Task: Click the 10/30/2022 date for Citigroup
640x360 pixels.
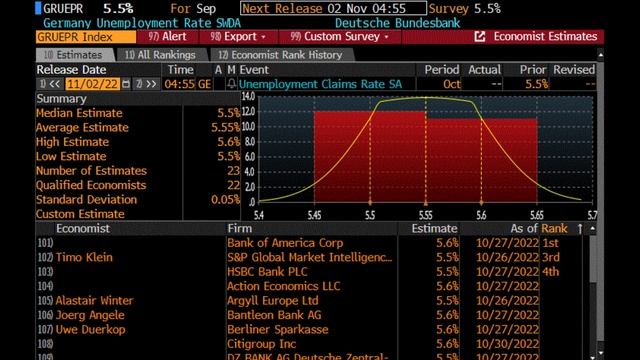Action: 507,344
